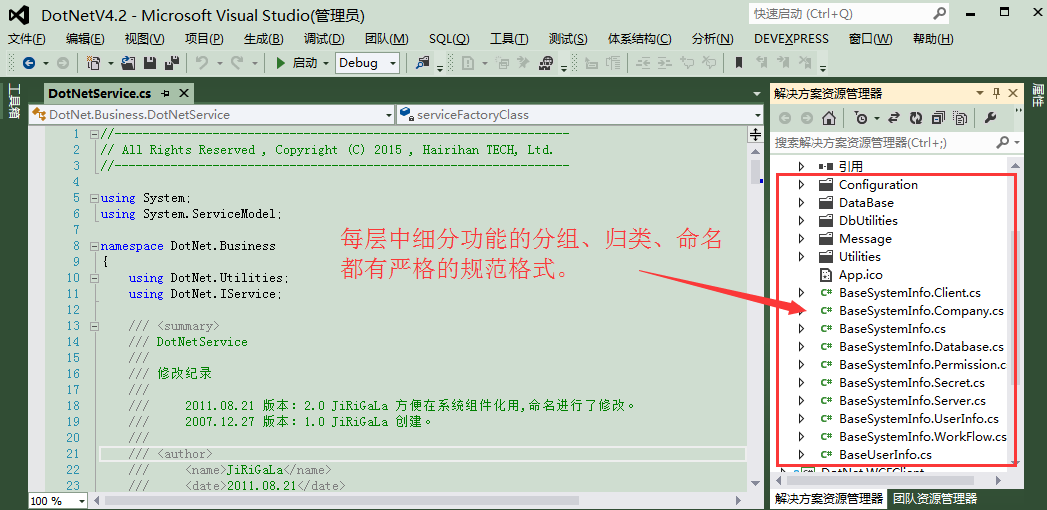This screenshot has width=1047, height=510.
Task: Click the Save toolbar icon
Action: tap(150, 63)
